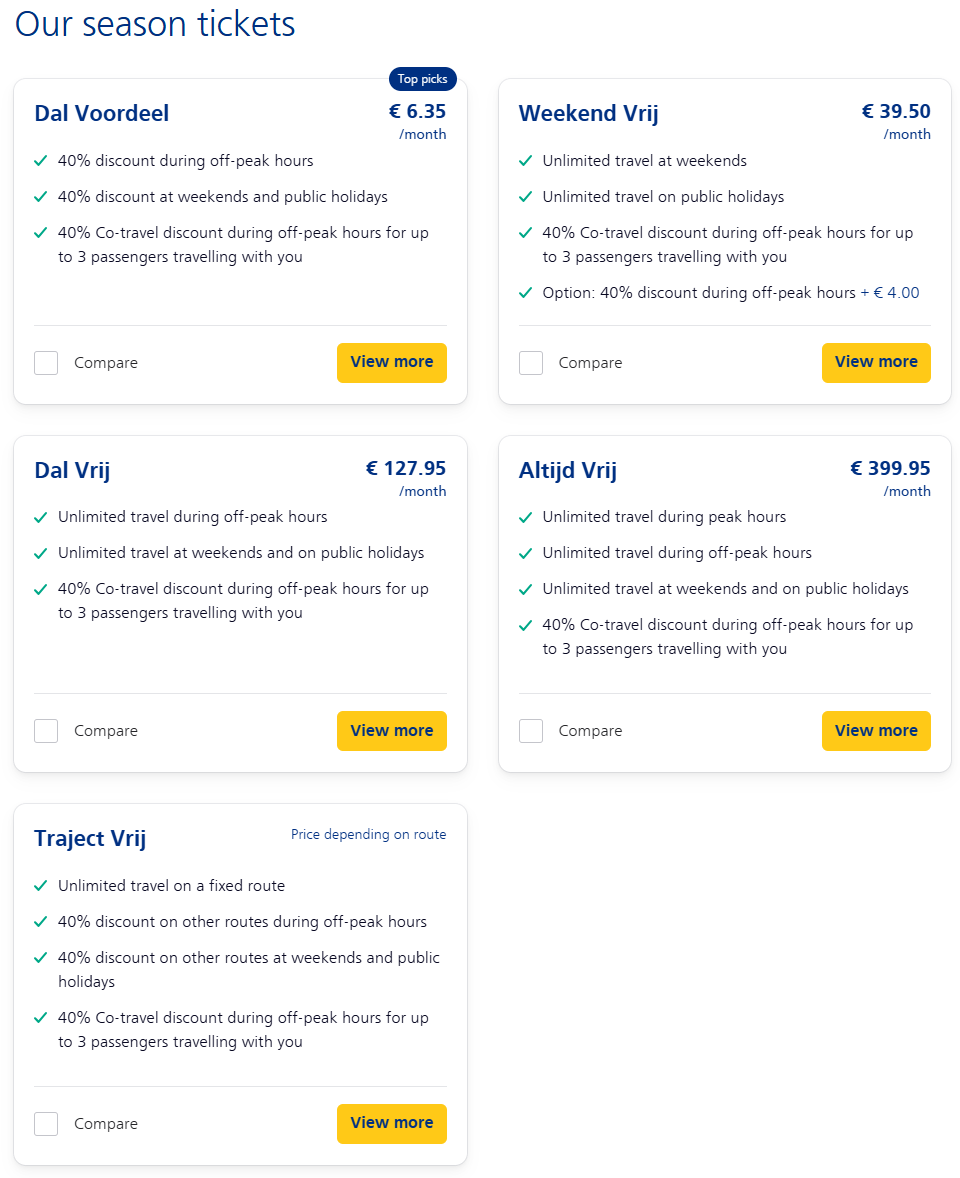This screenshot has height=1178, width=960.
Task: Tick the Compare checkbox for Weekend Vrij
Action: point(530,363)
